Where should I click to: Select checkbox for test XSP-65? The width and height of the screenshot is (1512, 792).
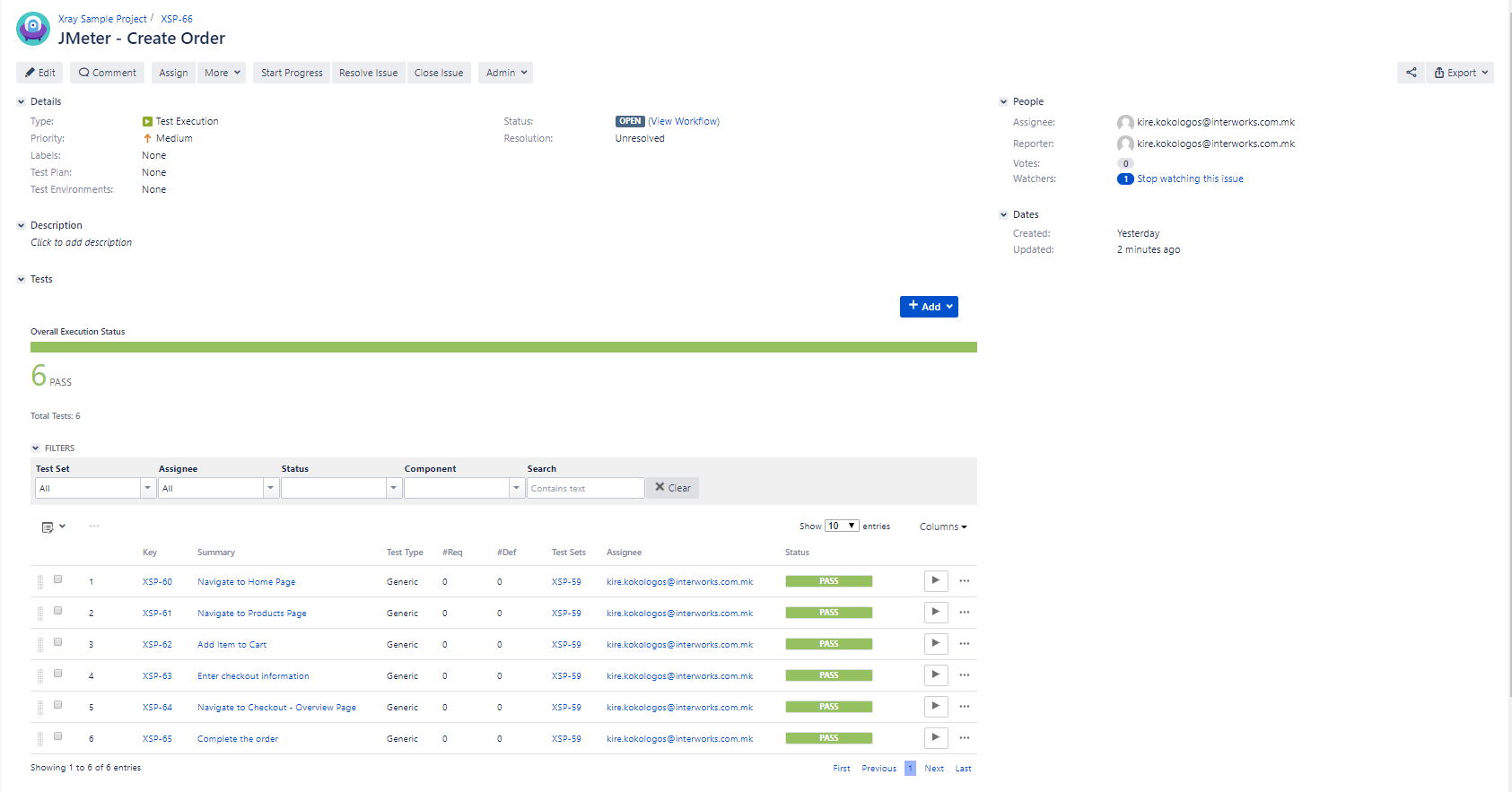click(57, 736)
